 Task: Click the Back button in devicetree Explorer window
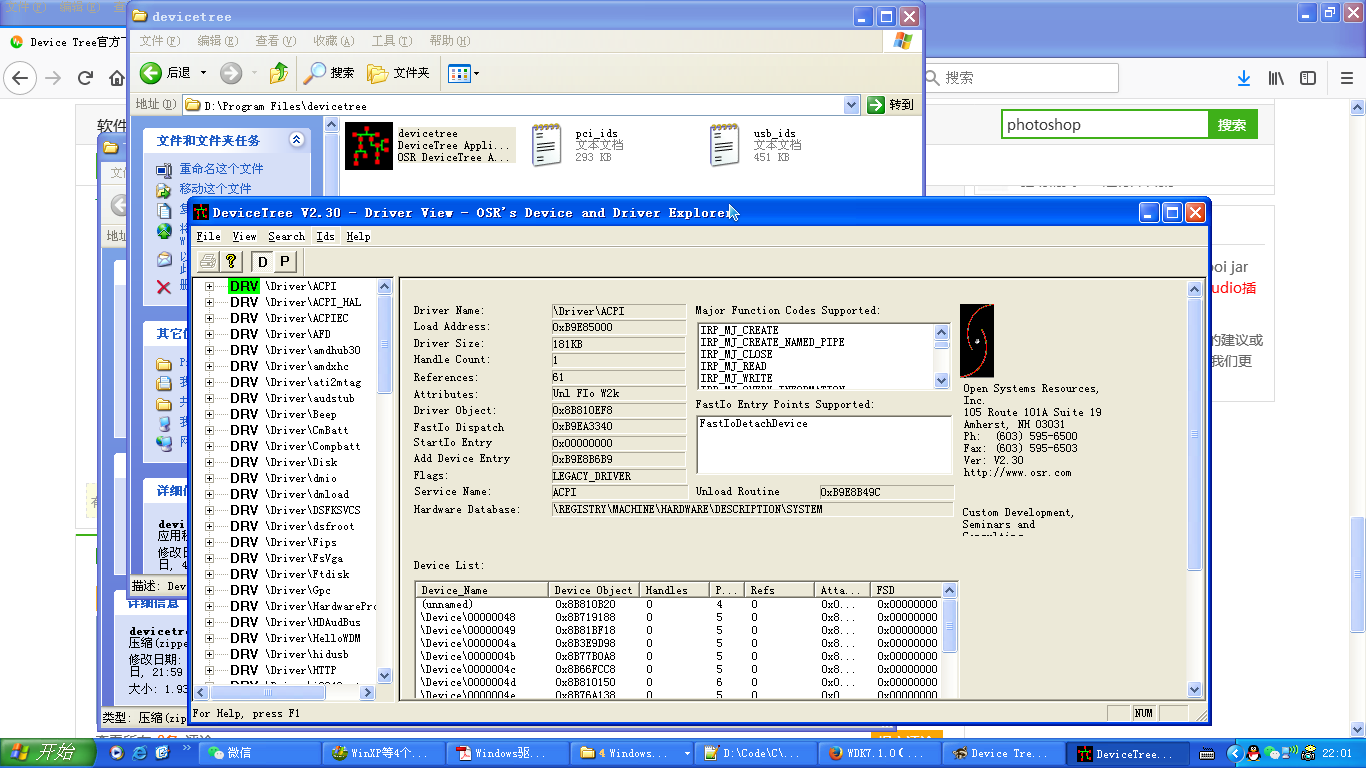pos(166,72)
